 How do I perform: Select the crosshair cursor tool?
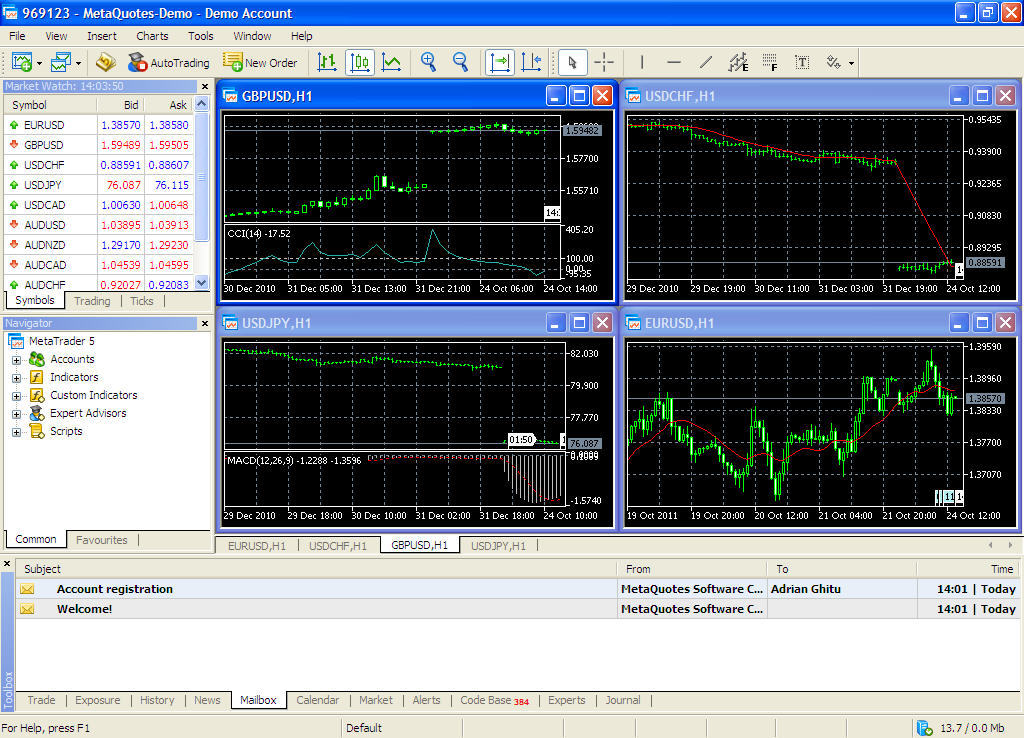pyautogui.click(x=604, y=62)
